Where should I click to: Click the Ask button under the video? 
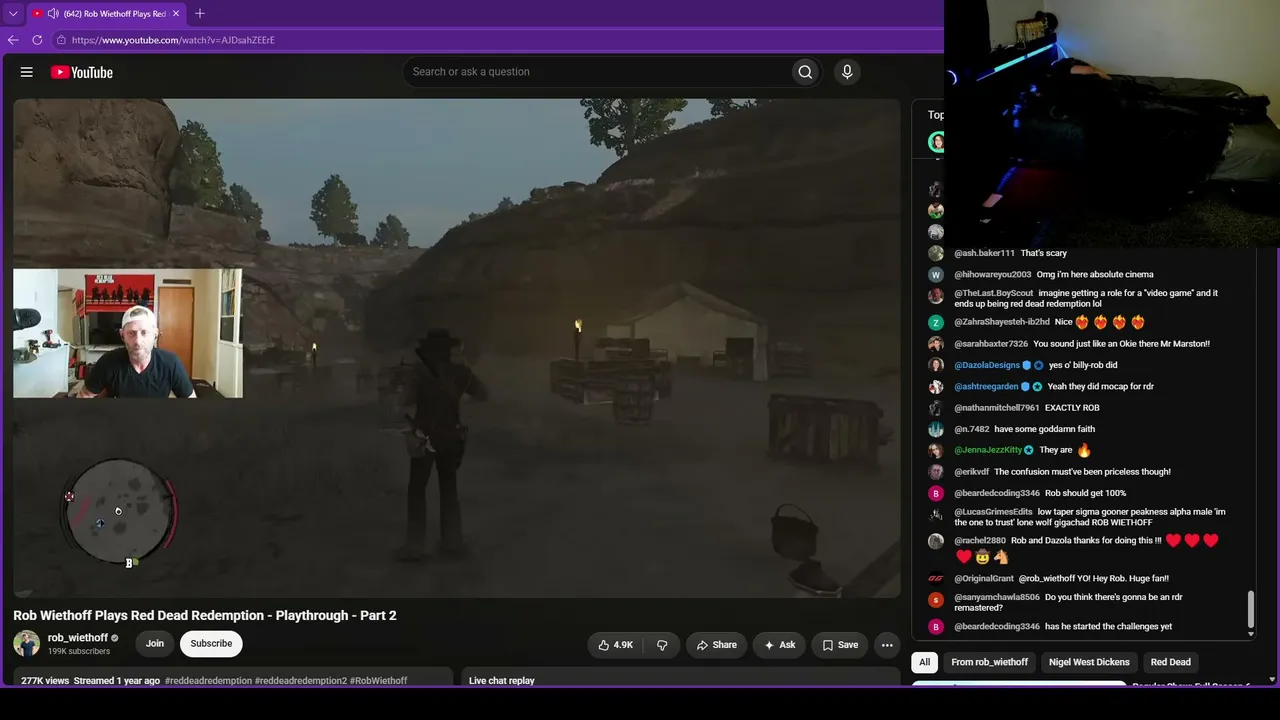(779, 645)
